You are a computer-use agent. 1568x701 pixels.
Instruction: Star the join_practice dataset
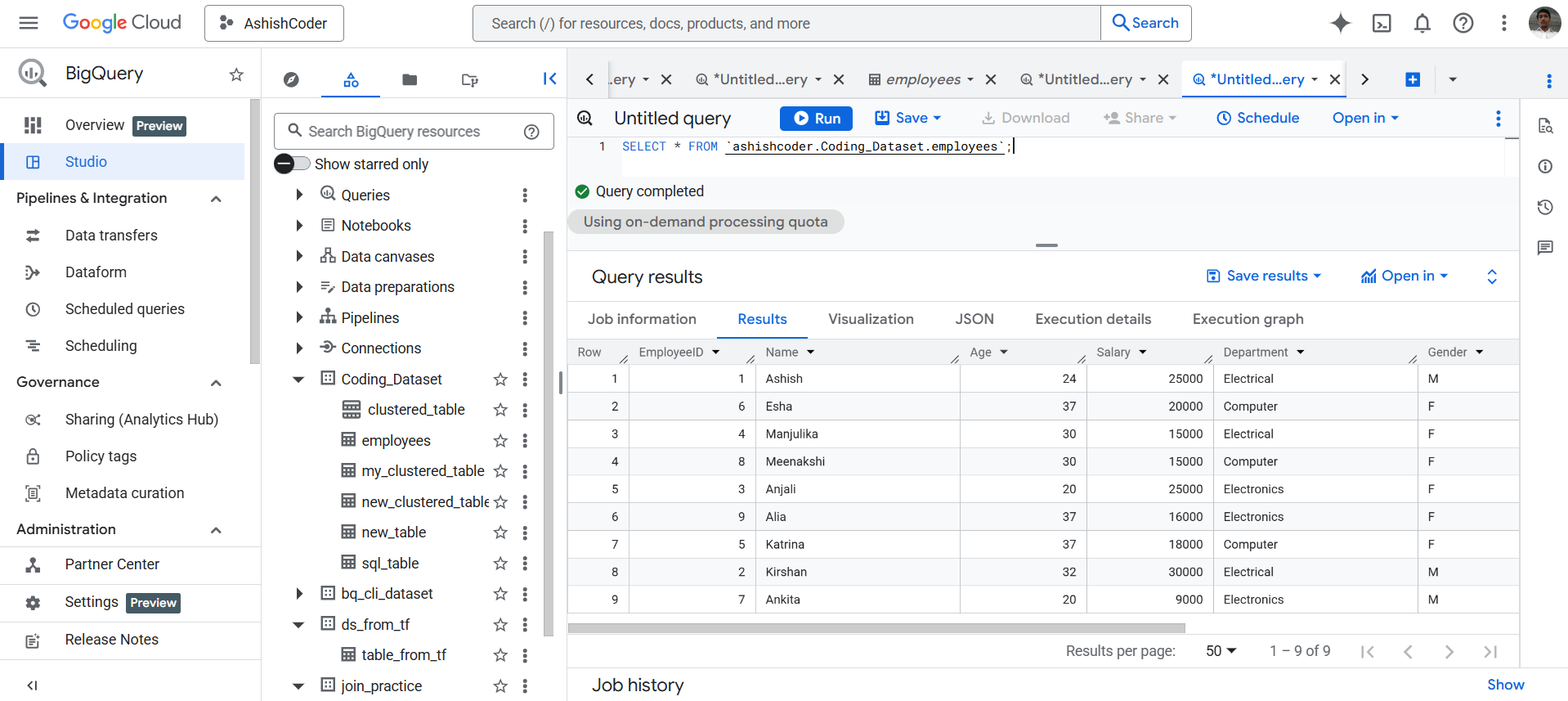click(x=500, y=686)
